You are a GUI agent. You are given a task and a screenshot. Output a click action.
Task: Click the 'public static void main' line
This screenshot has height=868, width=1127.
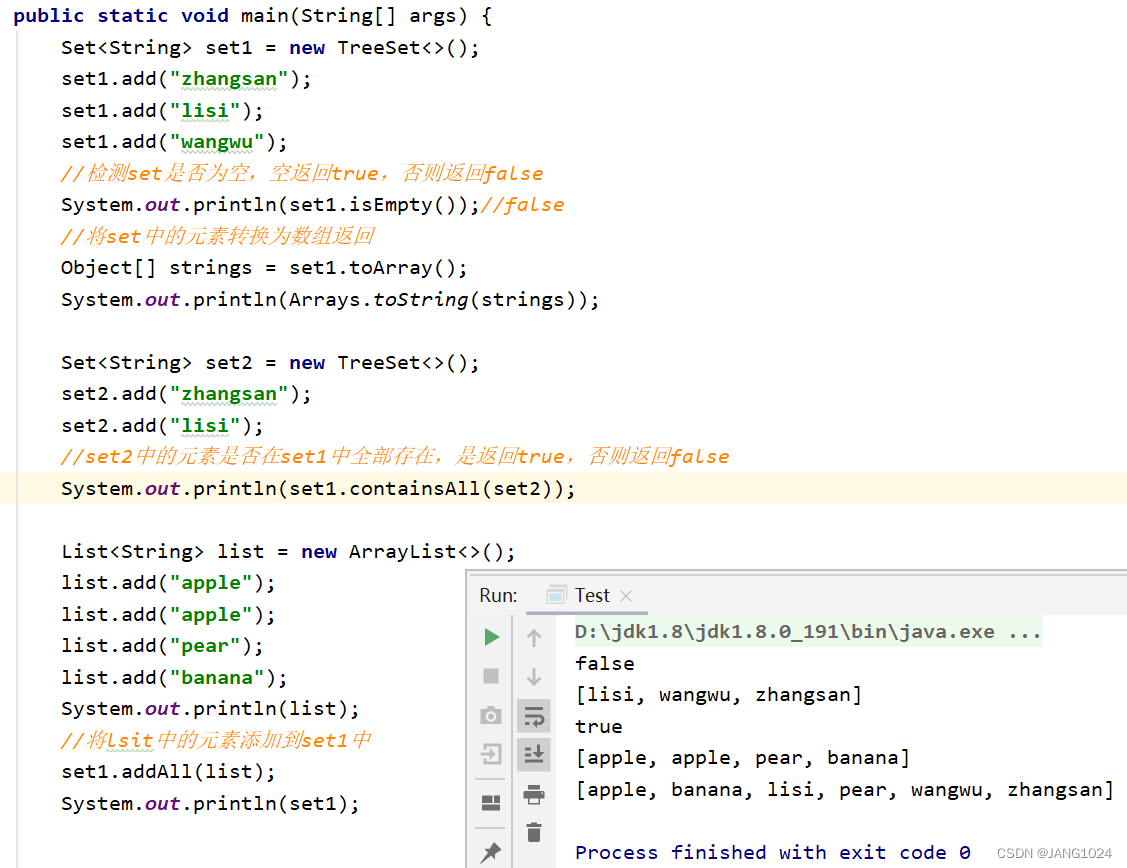tap(252, 16)
